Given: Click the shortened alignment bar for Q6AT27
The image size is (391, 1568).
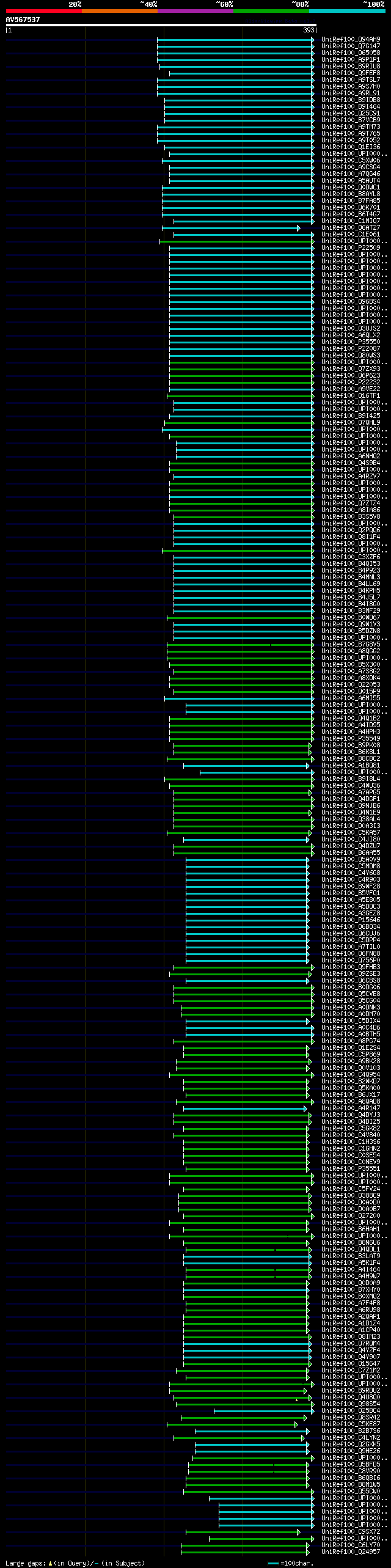Looking at the screenshot, I should tap(231, 228).
